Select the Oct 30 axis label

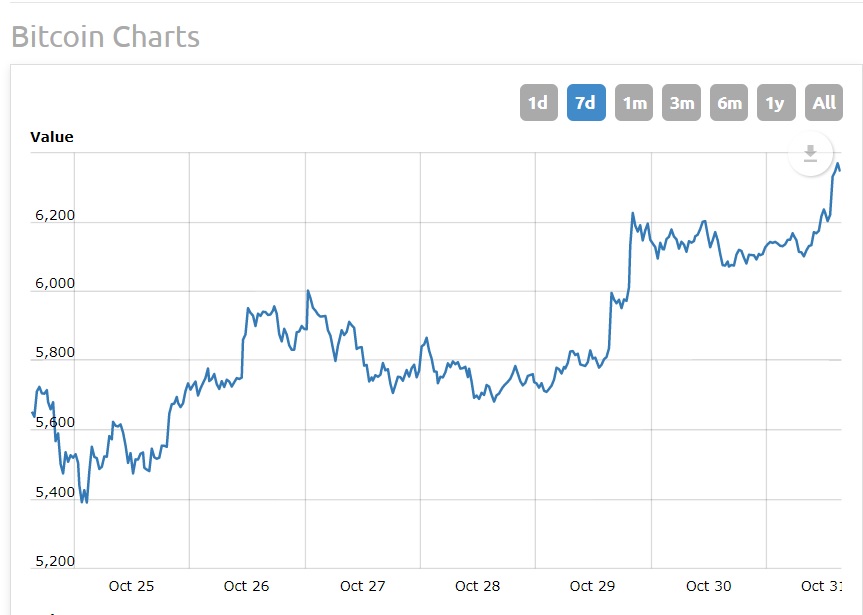pos(709,586)
